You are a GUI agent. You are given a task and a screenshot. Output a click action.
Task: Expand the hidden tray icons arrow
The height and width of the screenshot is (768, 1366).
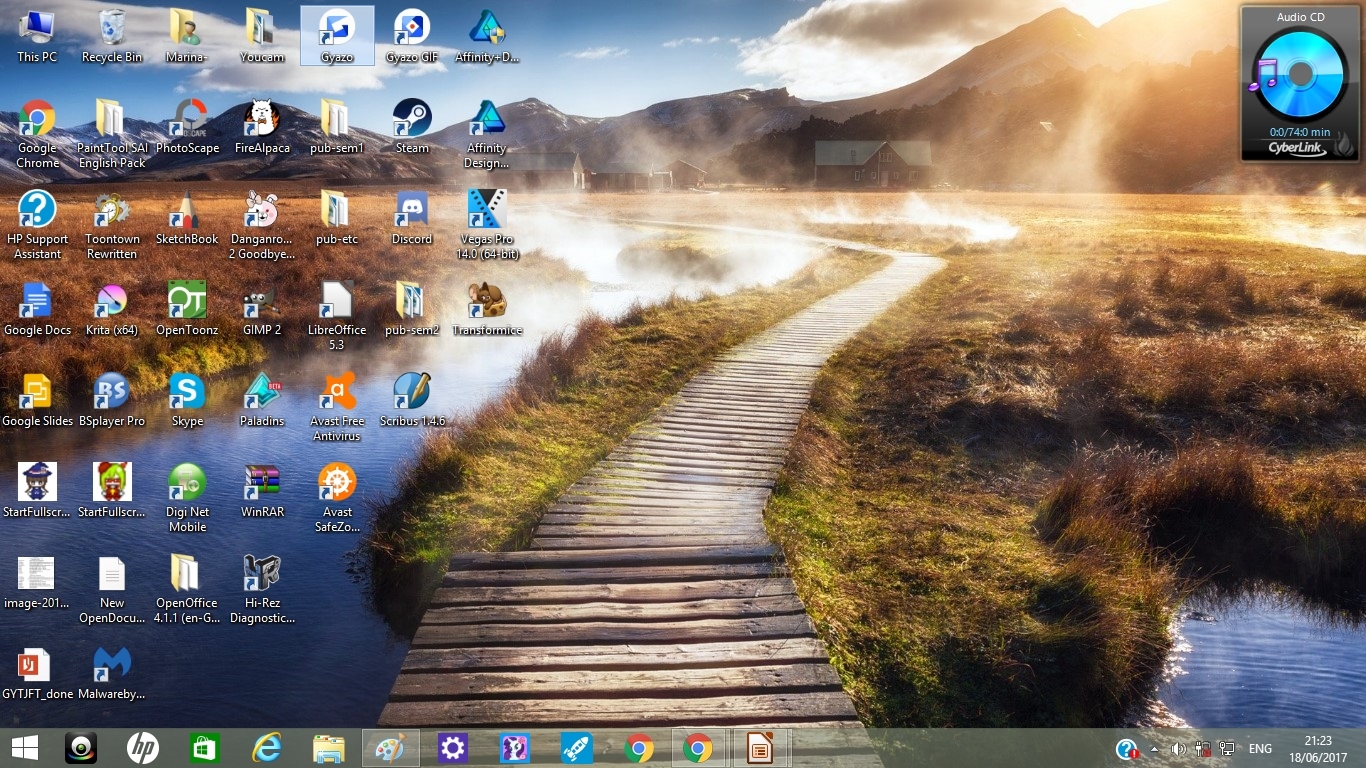(x=1154, y=749)
